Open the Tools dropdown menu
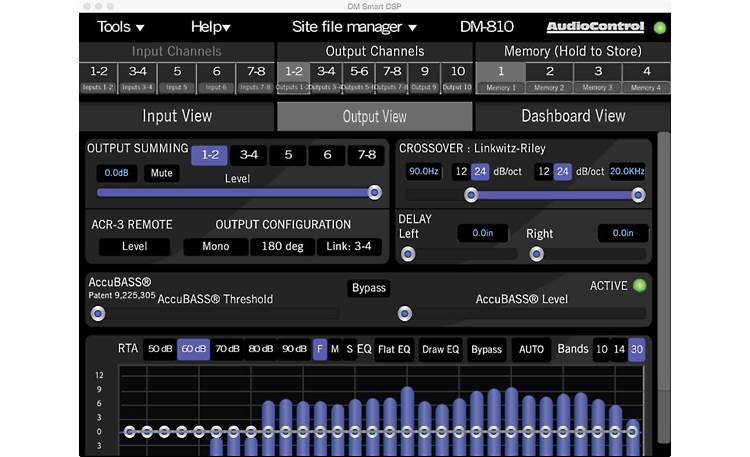Image resolution: width=750 pixels, height=457 pixels. 121,27
